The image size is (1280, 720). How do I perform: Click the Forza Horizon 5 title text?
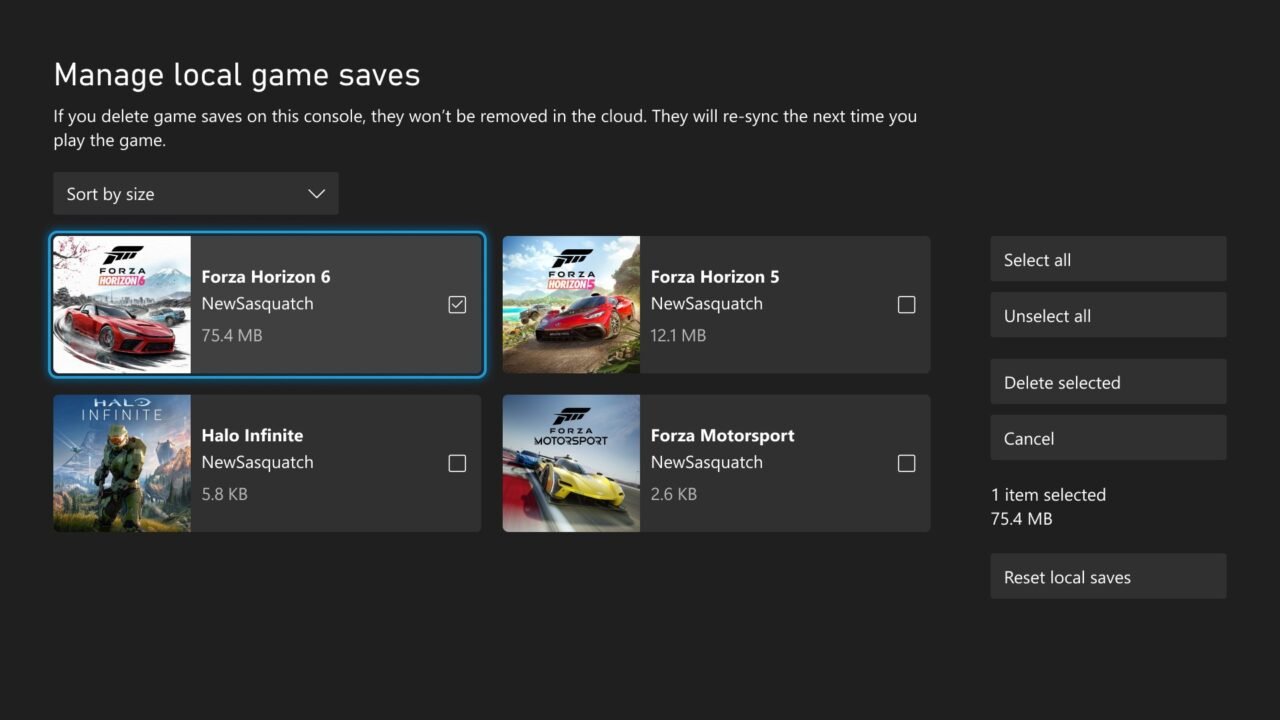tap(715, 276)
